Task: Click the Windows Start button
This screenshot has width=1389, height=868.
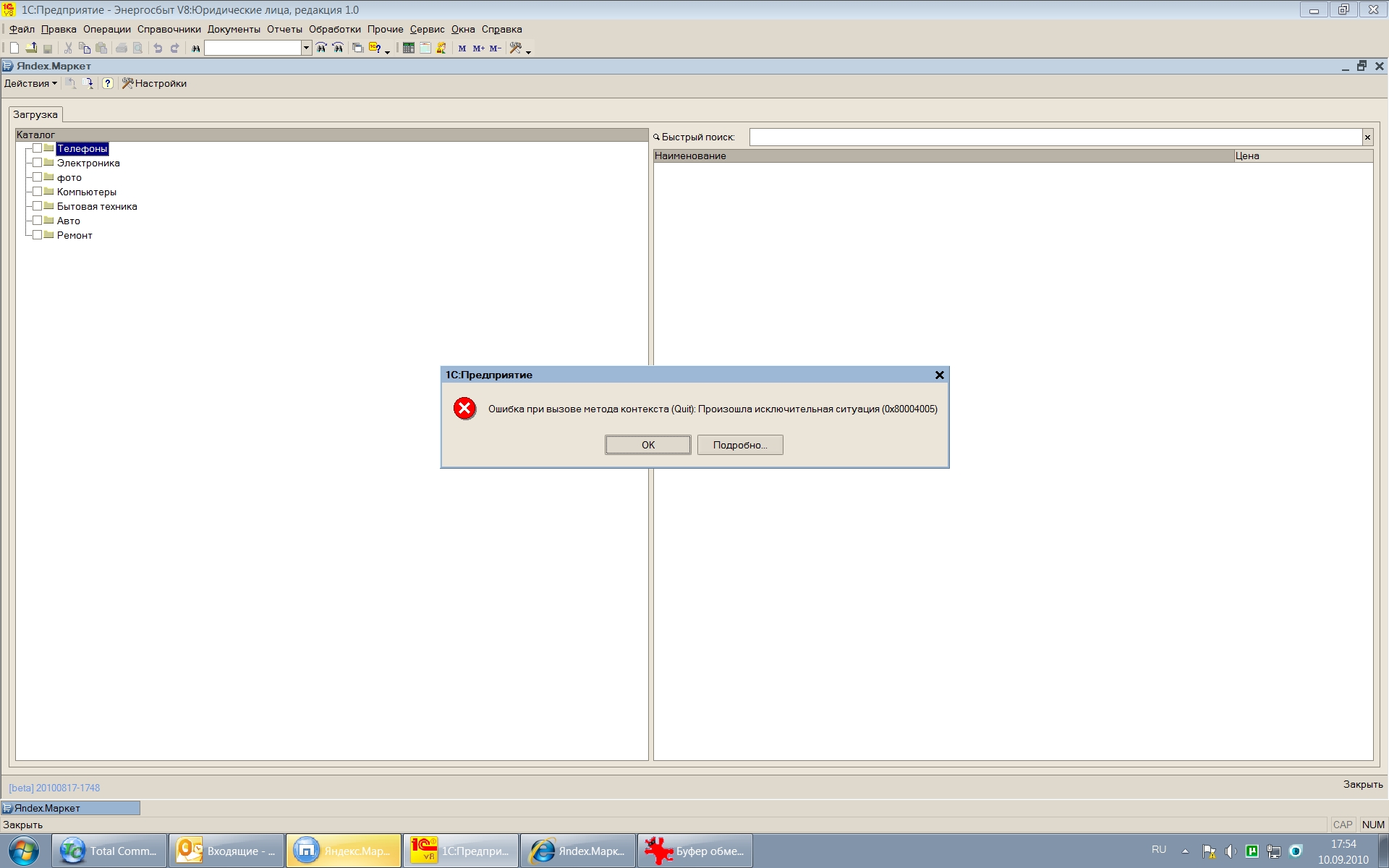Action: tap(23, 851)
